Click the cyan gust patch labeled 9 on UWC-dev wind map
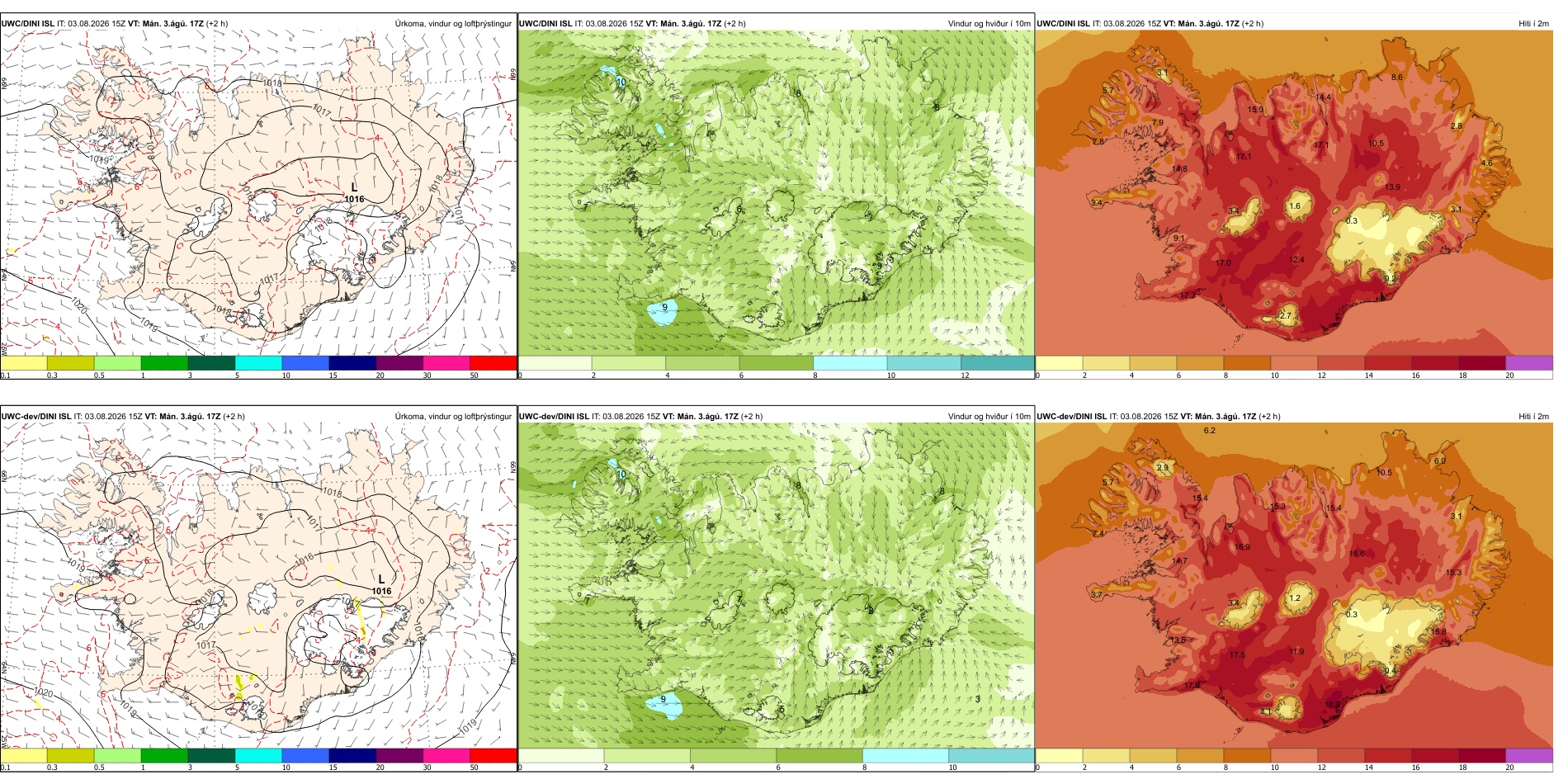The height and width of the screenshot is (784, 1568). 664,704
